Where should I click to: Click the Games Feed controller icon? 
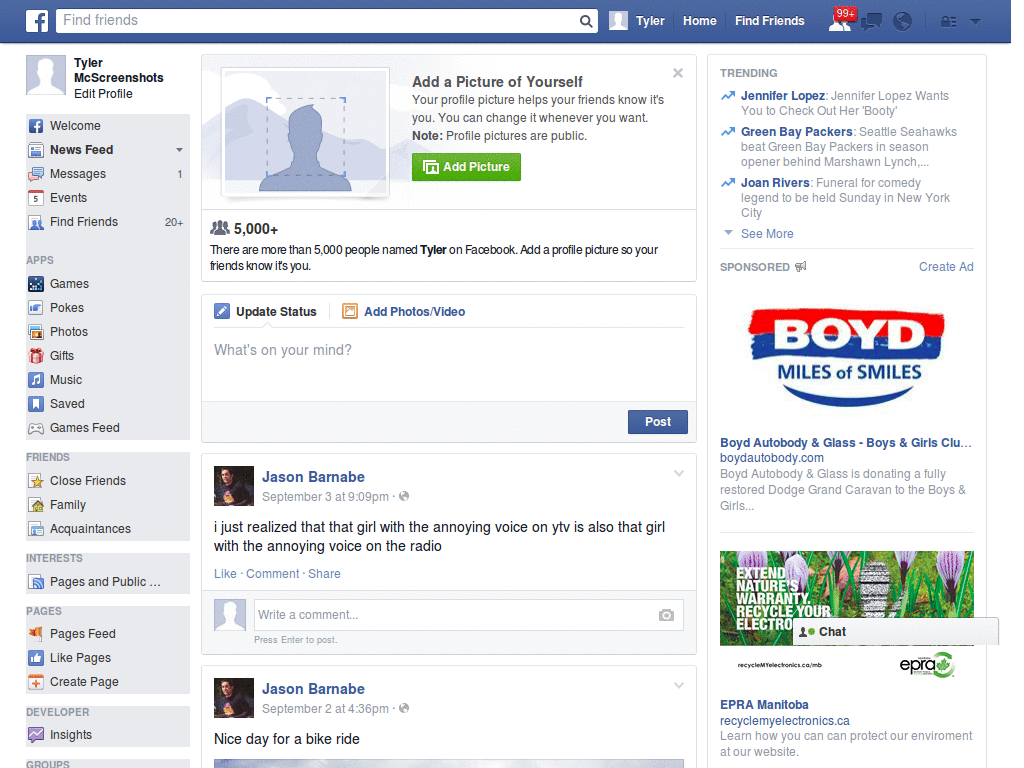point(36,428)
